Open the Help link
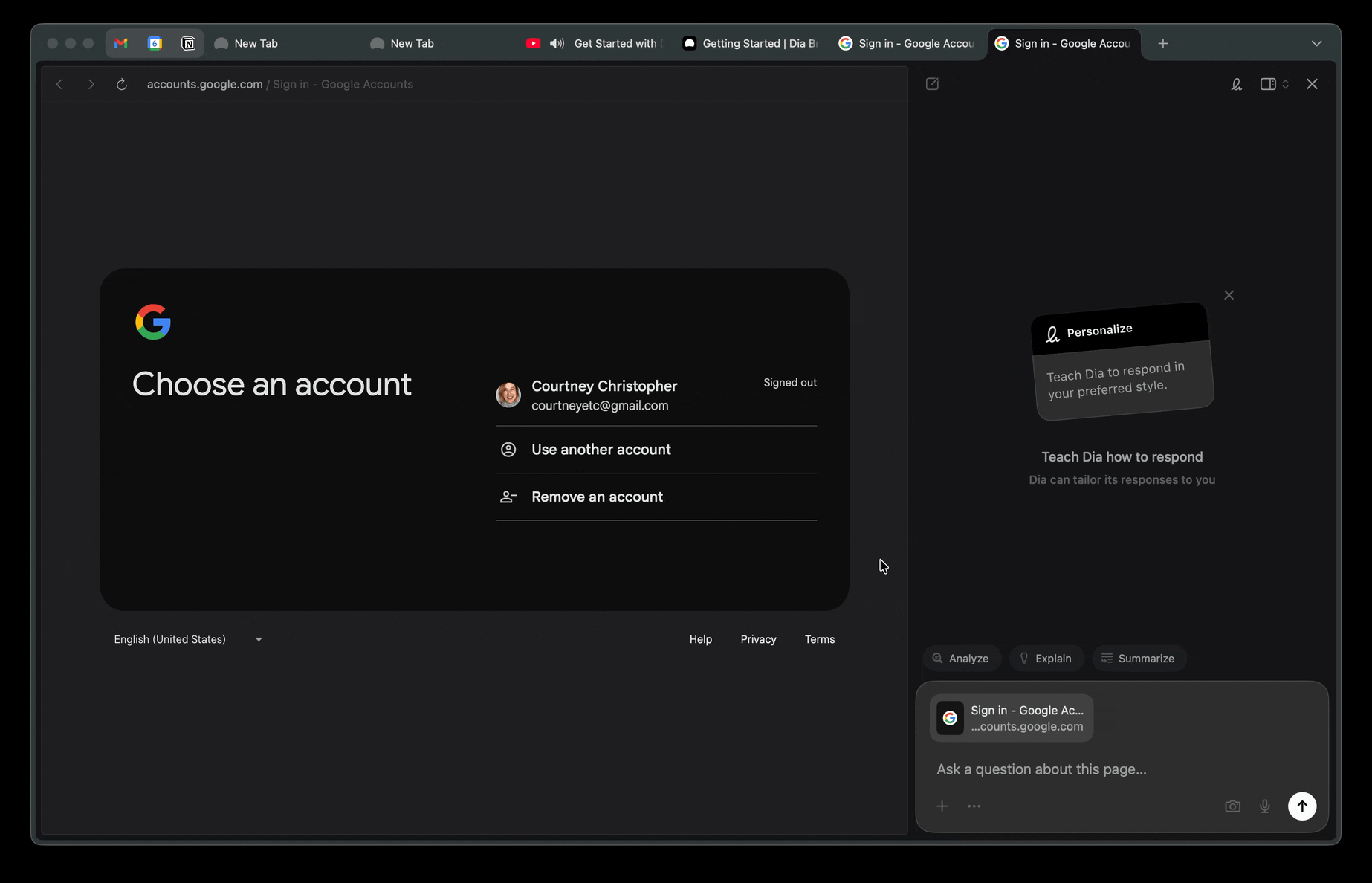The width and height of the screenshot is (1372, 883). click(700, 639)
